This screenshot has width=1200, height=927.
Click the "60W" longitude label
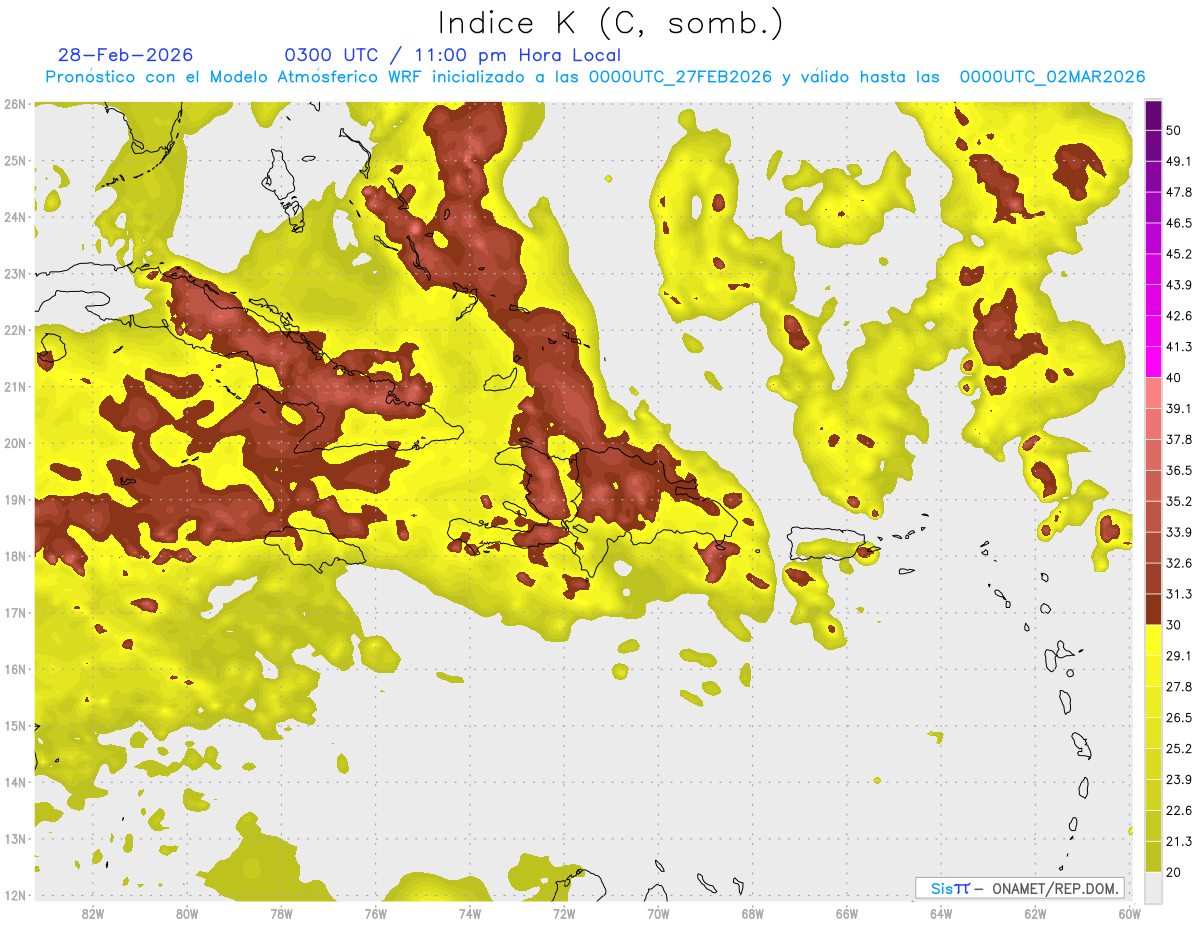pyautogui.click(x=1129, y=913)
